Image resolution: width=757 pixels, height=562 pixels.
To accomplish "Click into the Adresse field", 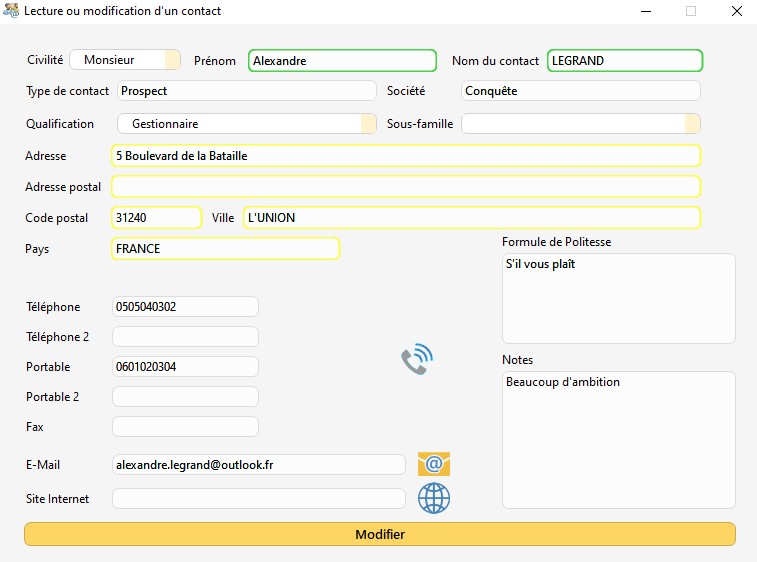I will coord(405,156).
